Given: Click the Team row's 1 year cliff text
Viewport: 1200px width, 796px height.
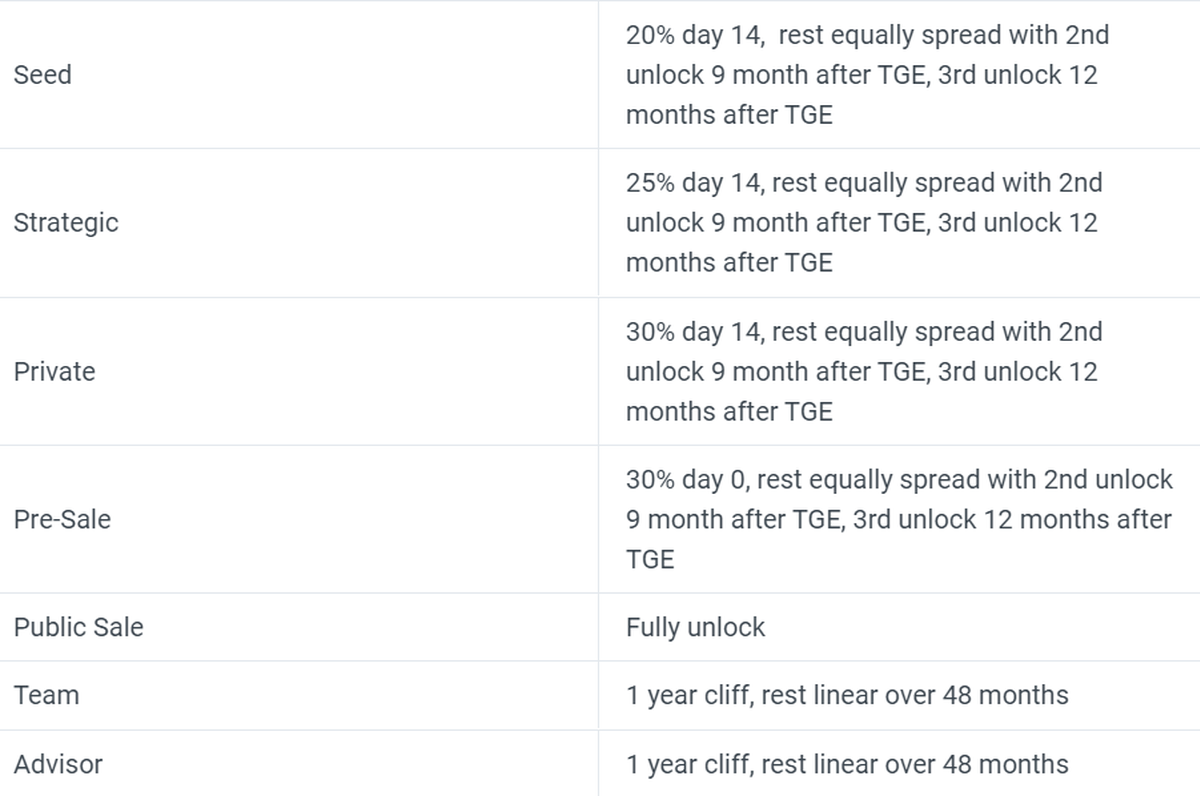Looking at the screenshot, I should click(689, 695).
